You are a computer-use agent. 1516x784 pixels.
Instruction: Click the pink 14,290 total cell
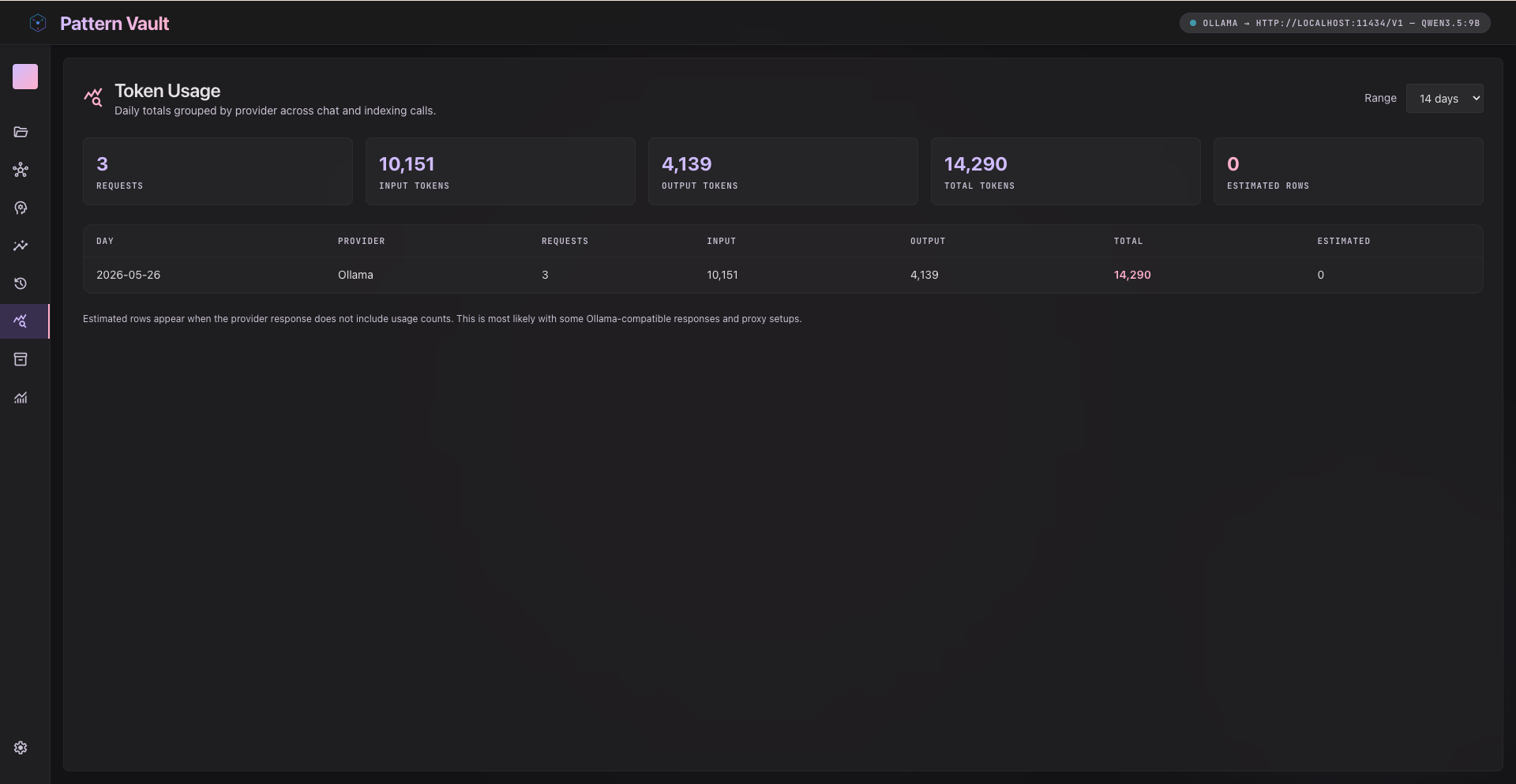1132,275
